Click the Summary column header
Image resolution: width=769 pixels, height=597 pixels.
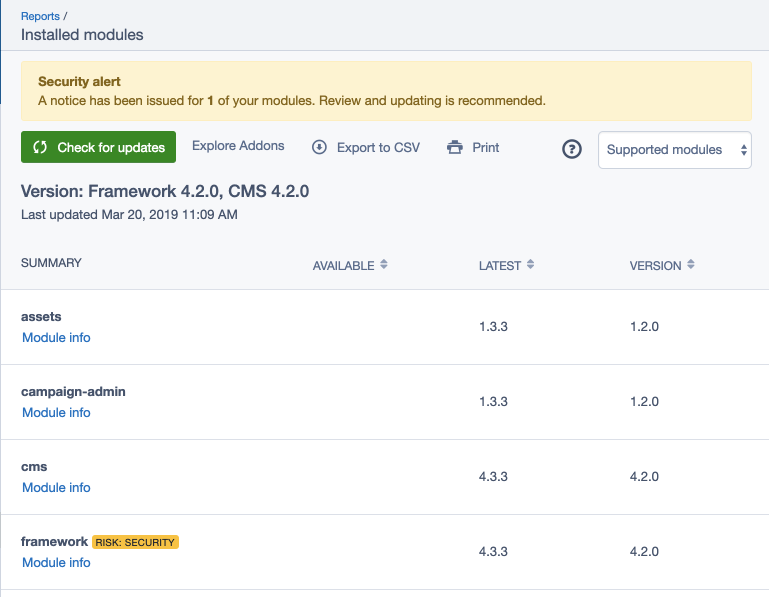(51, 263)
